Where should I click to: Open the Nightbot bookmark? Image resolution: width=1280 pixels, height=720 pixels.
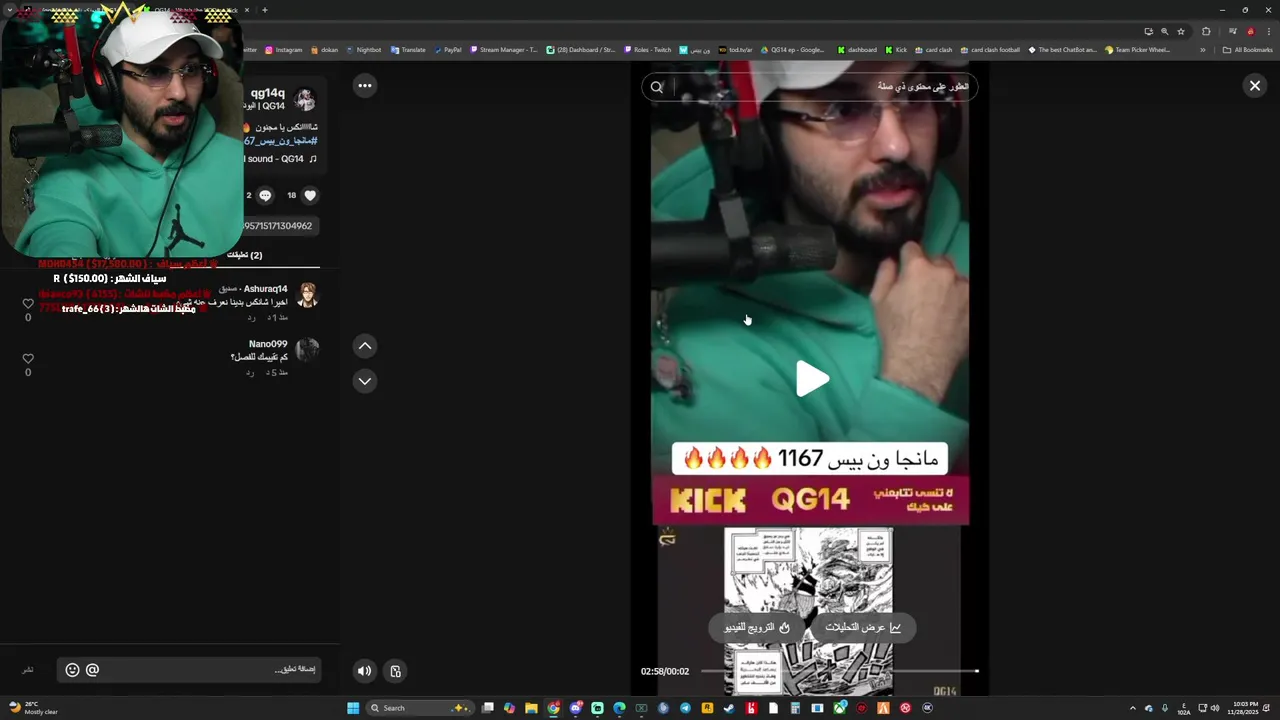364,50
